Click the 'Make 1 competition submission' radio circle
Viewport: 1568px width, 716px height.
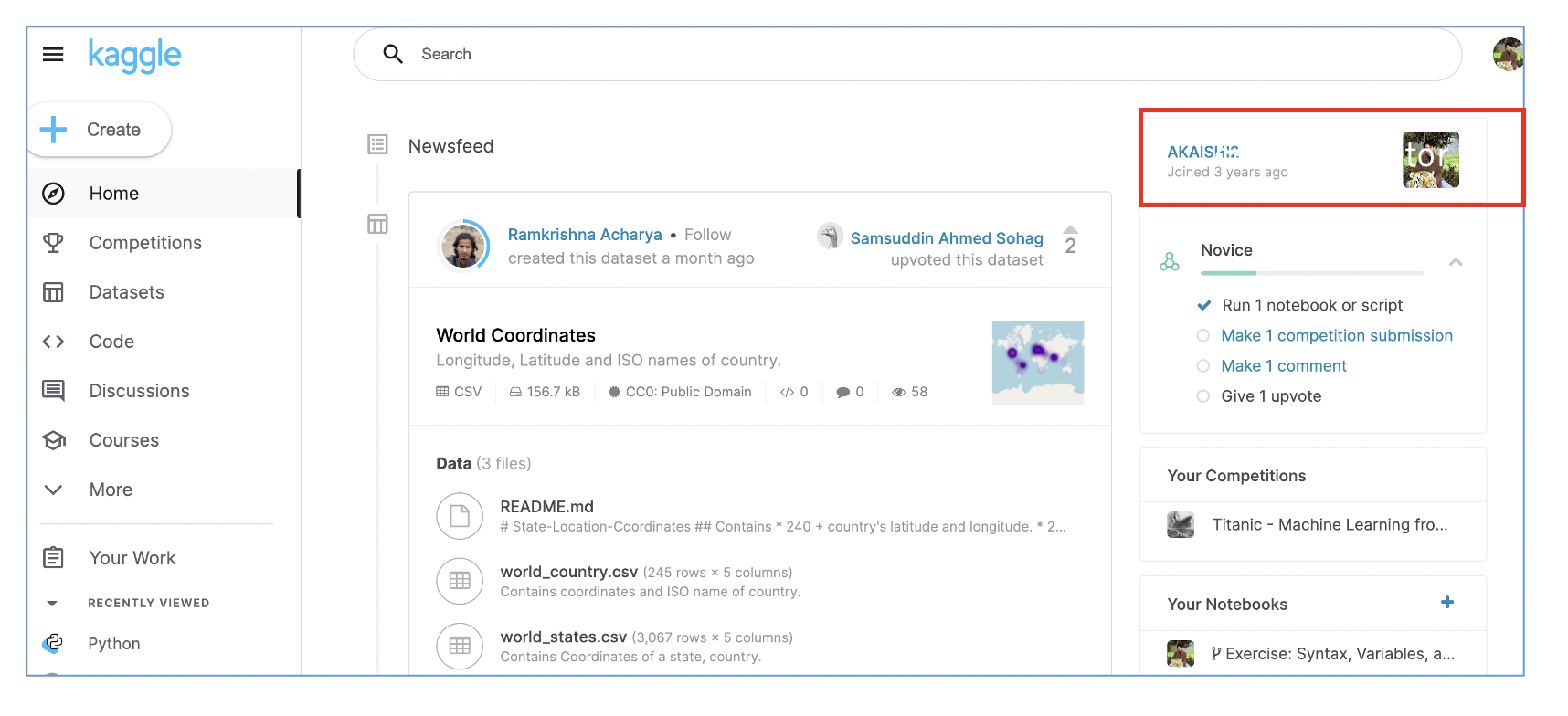[1203, 336]
